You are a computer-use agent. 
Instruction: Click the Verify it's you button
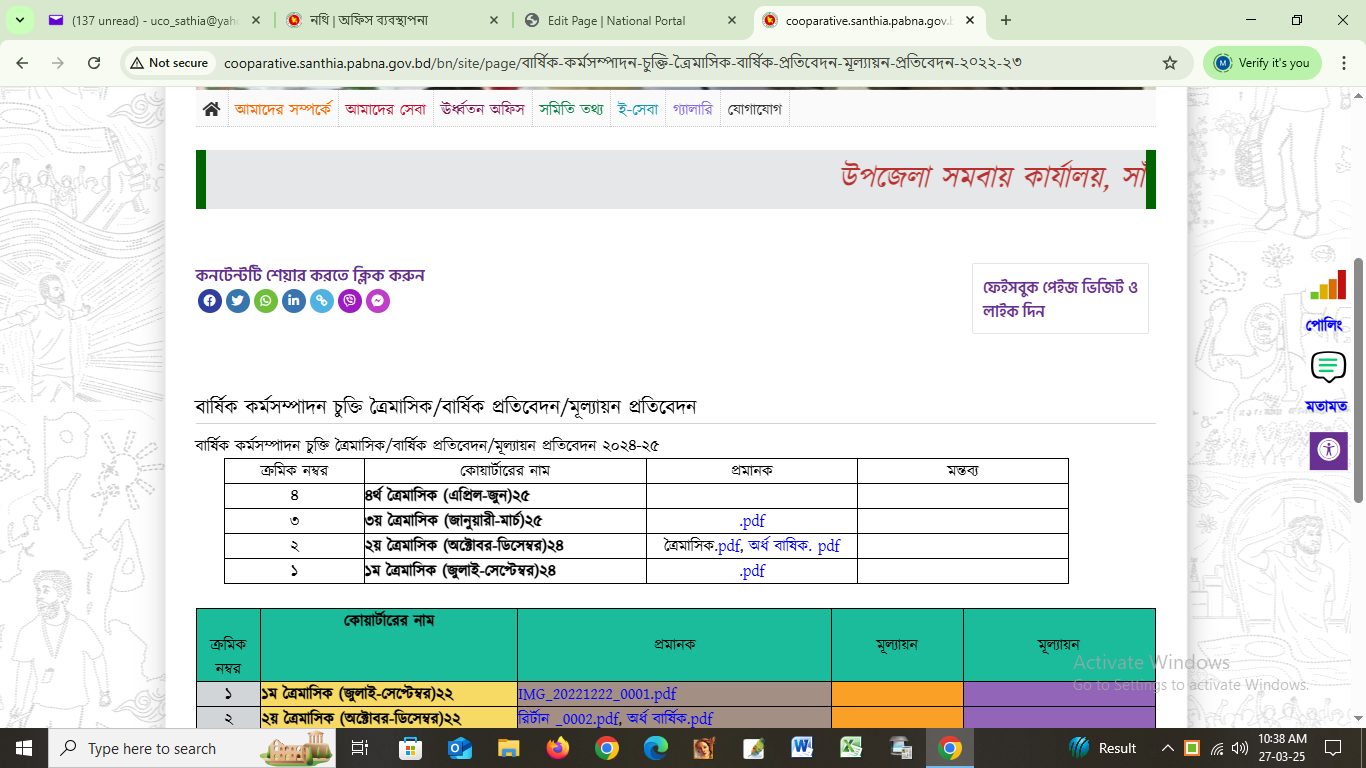point(1262,63)
